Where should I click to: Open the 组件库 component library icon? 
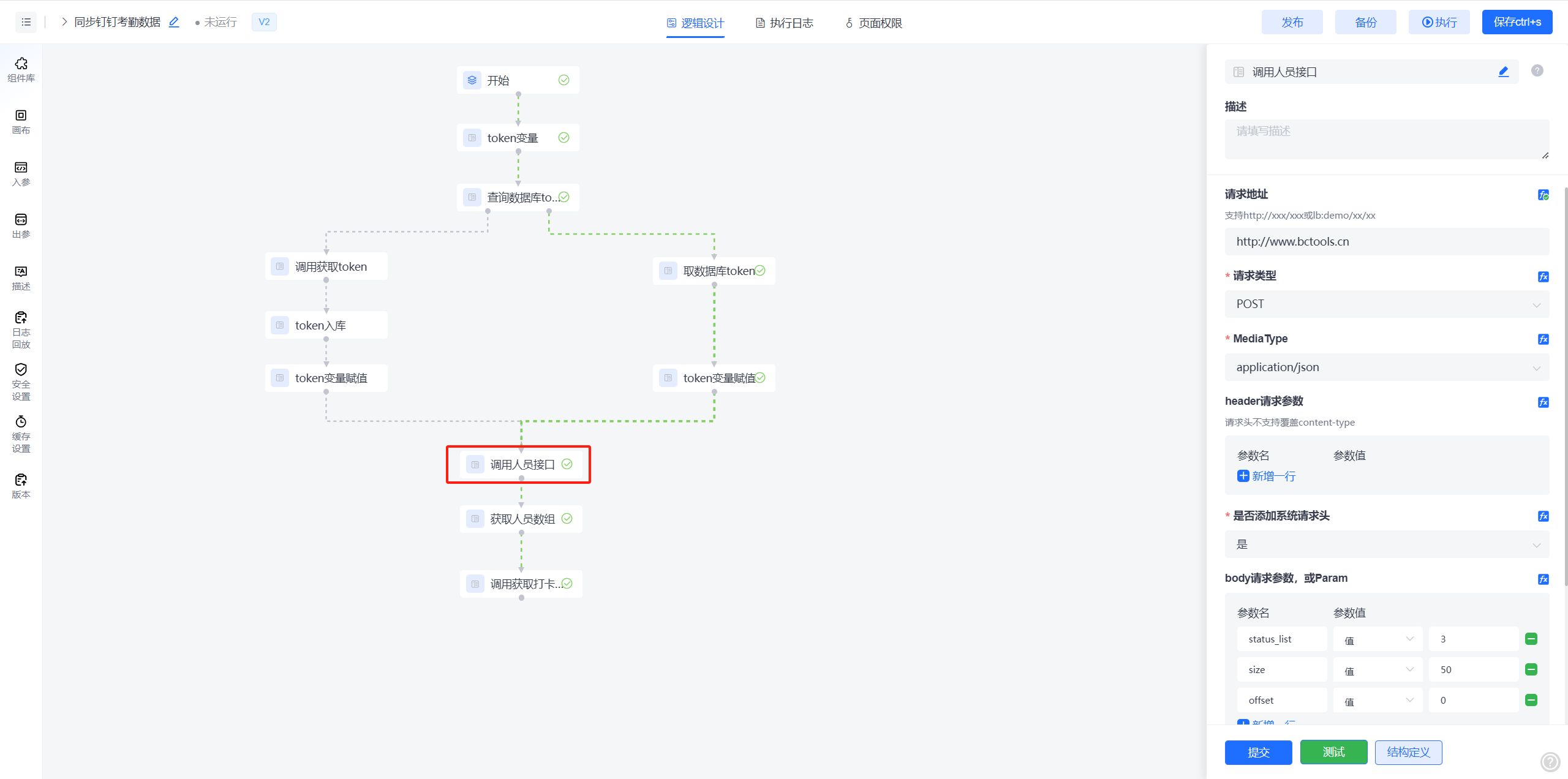point(21,69)
